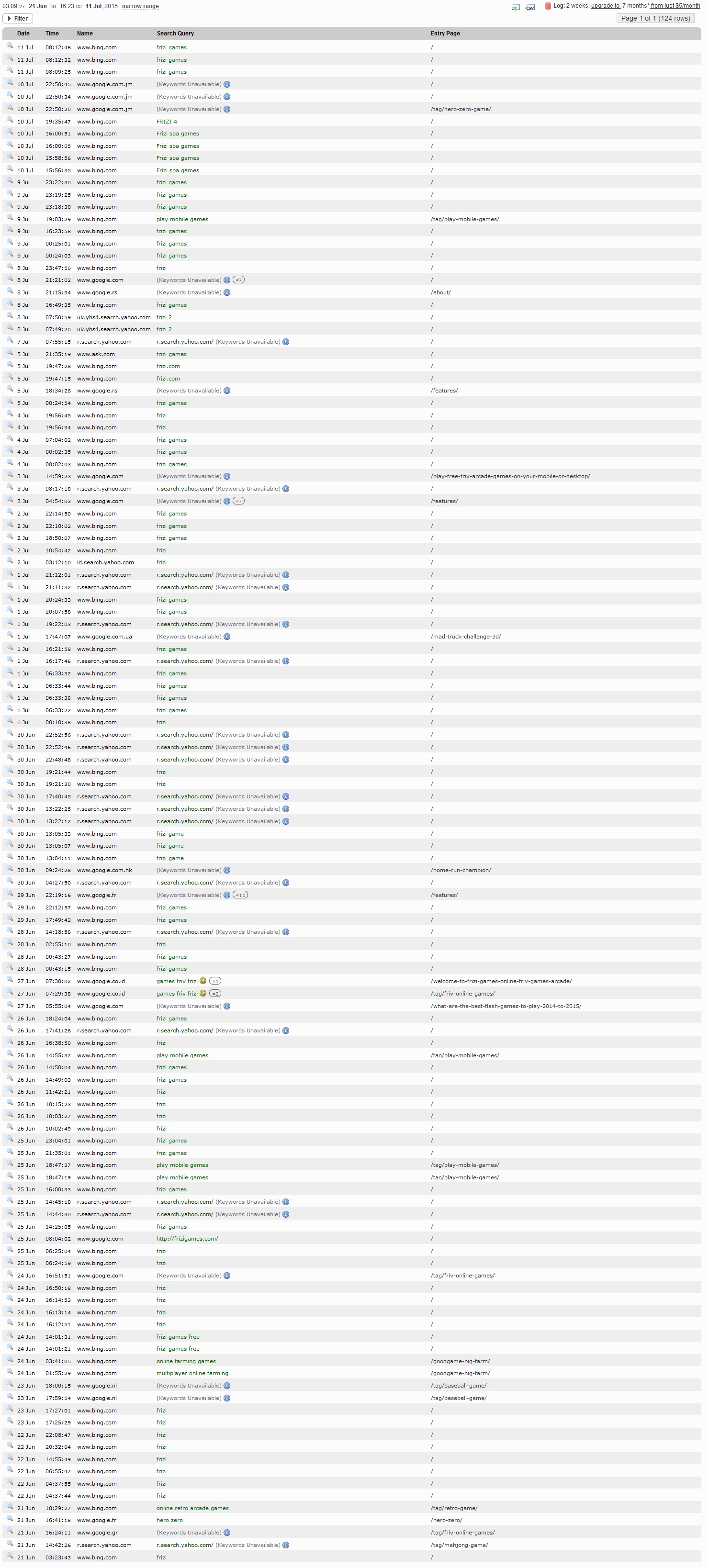
Task: Open info icon for 22:50:45 google.com.jm row
Action: [227, 85]
